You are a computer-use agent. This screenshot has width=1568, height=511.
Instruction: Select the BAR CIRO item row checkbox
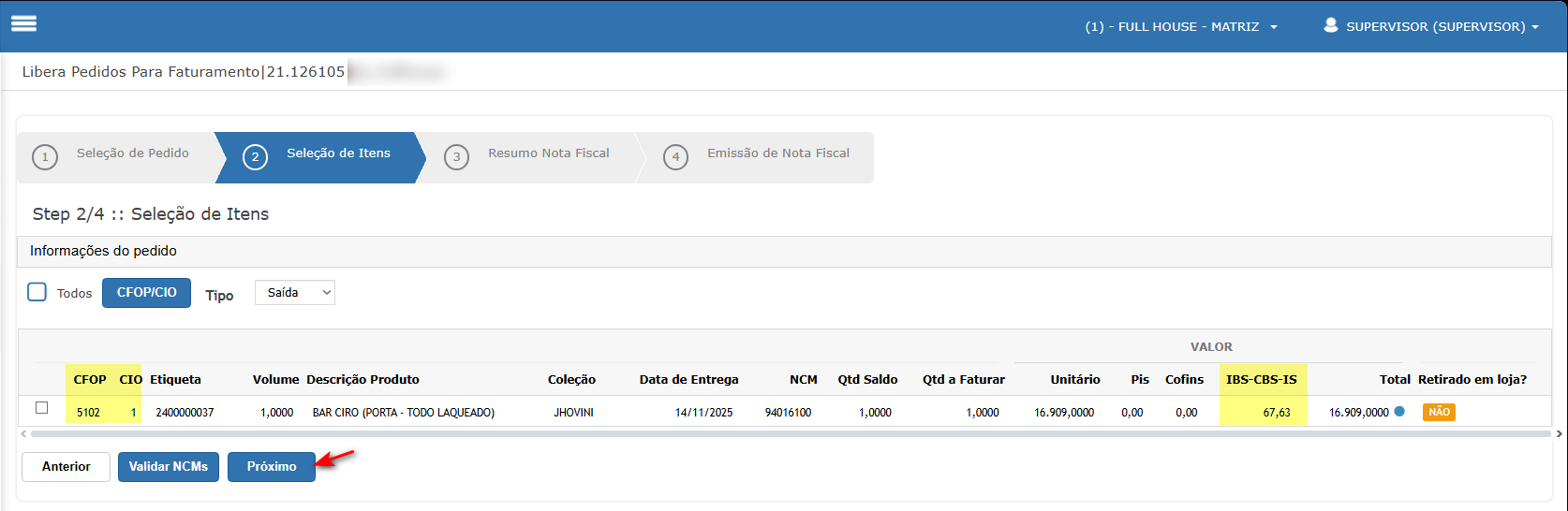pyautogui.click(x=41, y=408)
